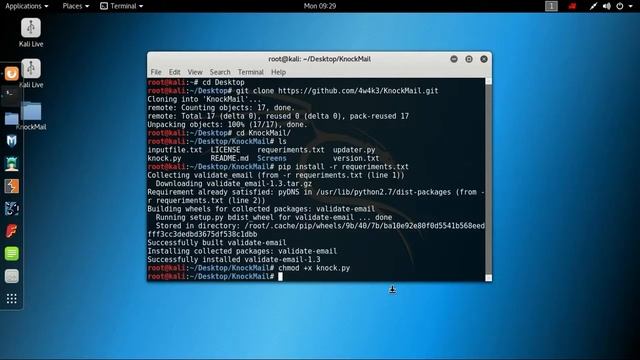Click 'LICENSE' in ls output
640x360 pixels.
(x=225, y=150)
